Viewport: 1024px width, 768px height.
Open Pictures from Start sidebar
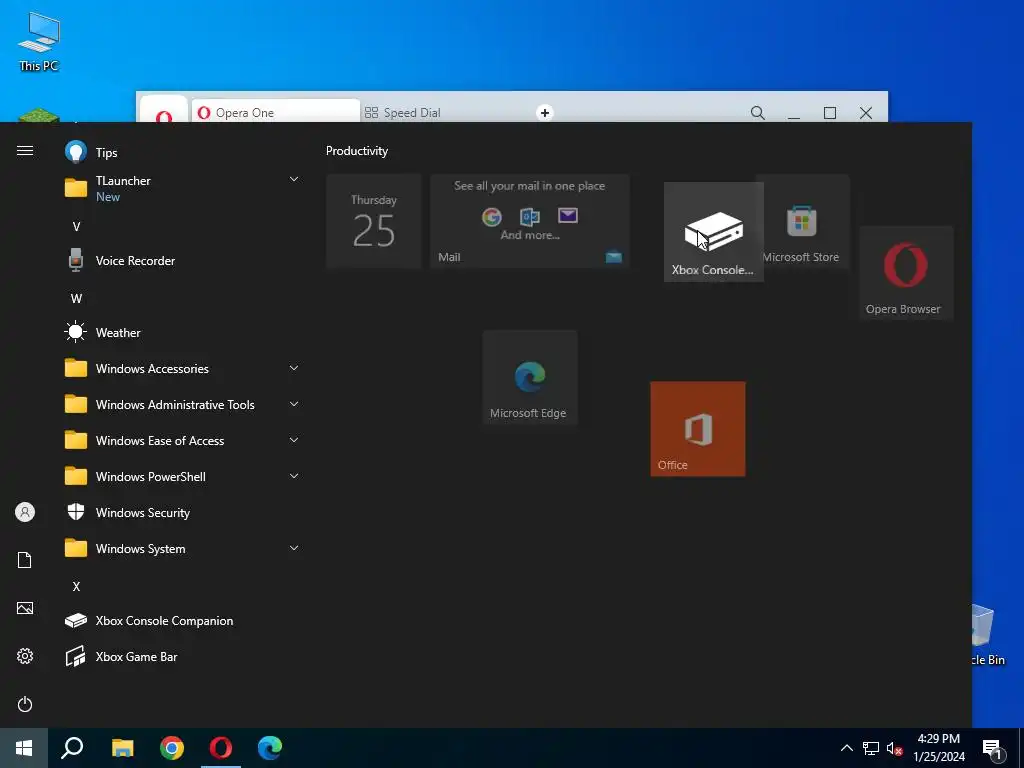(25, 608)
